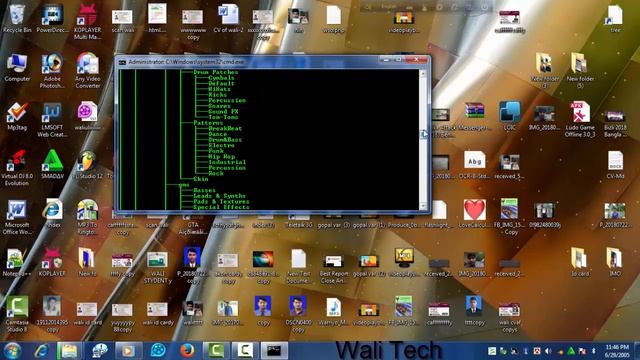This screenshot has height=360, width=640.
Task: Open the OCR-B font file icon
Action: click(x=474, y=164)
